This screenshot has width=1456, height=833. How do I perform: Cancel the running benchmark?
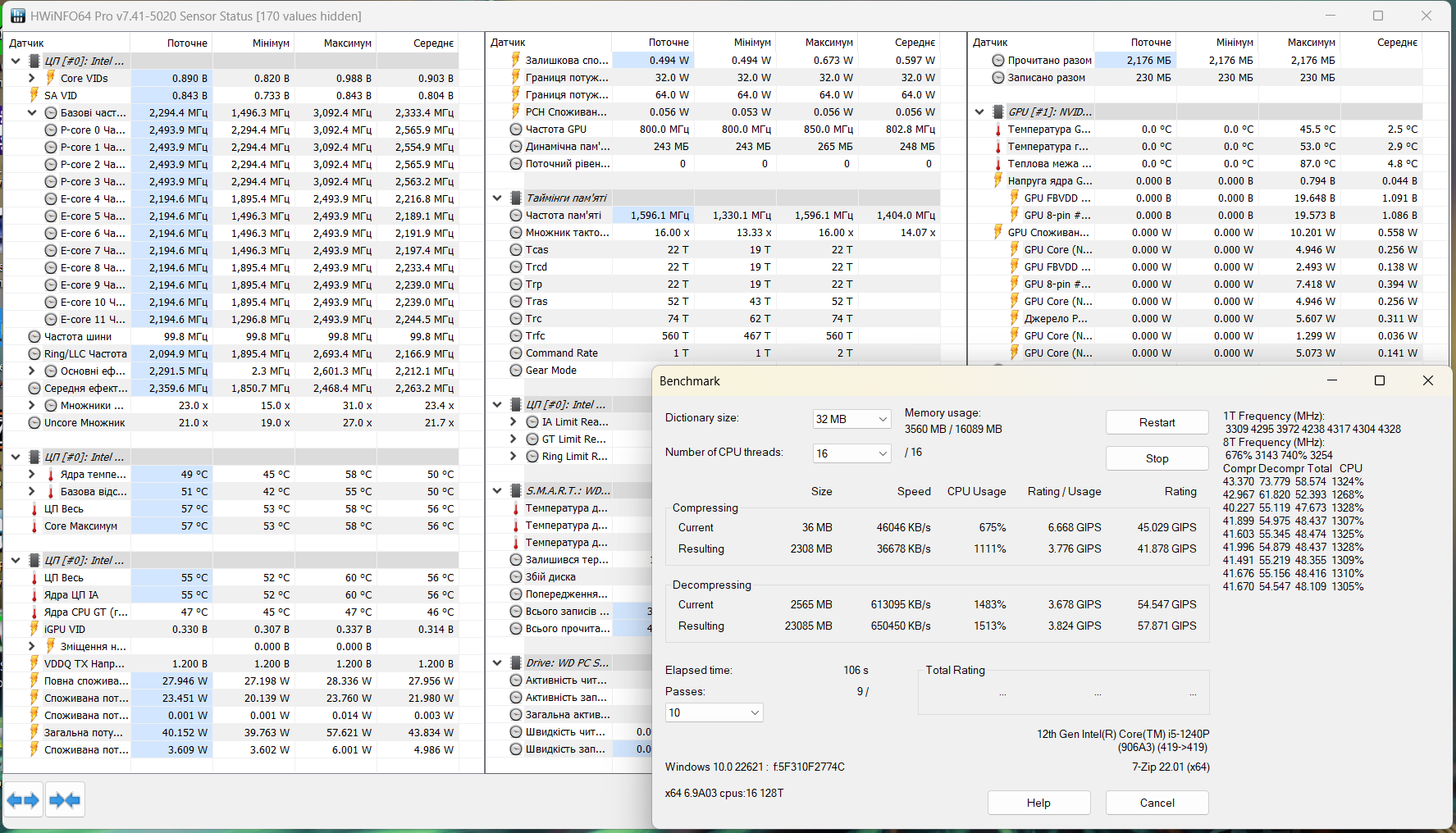1157,802
